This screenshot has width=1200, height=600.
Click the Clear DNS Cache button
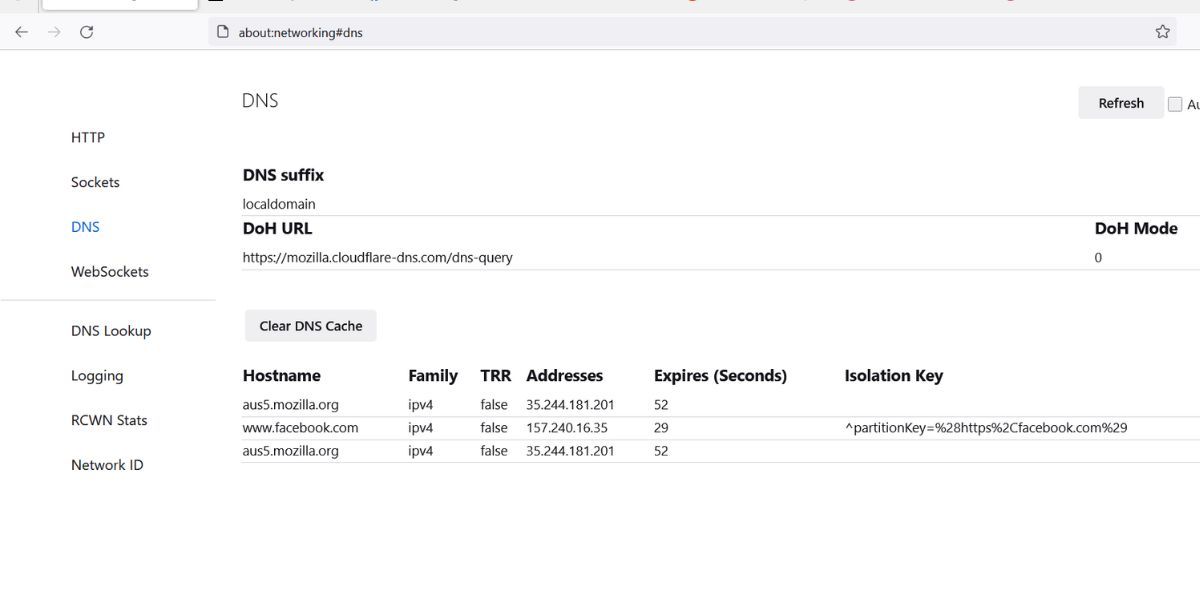click(x=310, y=325)
